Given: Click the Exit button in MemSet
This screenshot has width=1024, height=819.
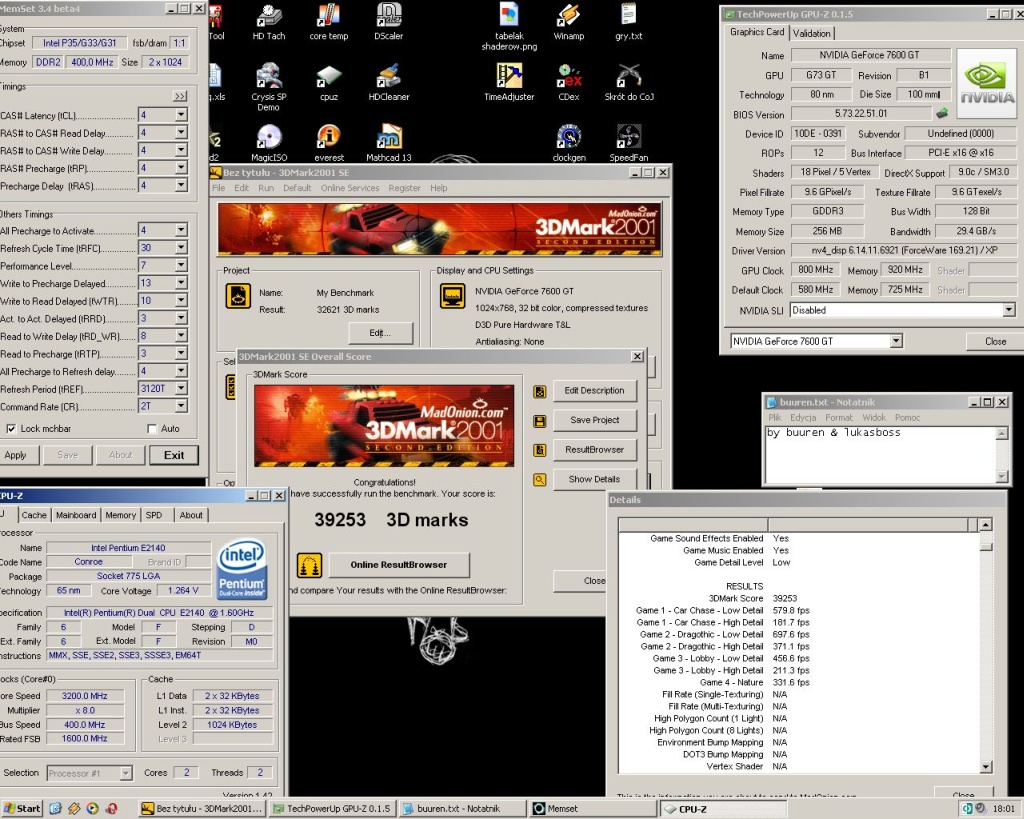Looking at the screenshot, I should coord(174,455).
